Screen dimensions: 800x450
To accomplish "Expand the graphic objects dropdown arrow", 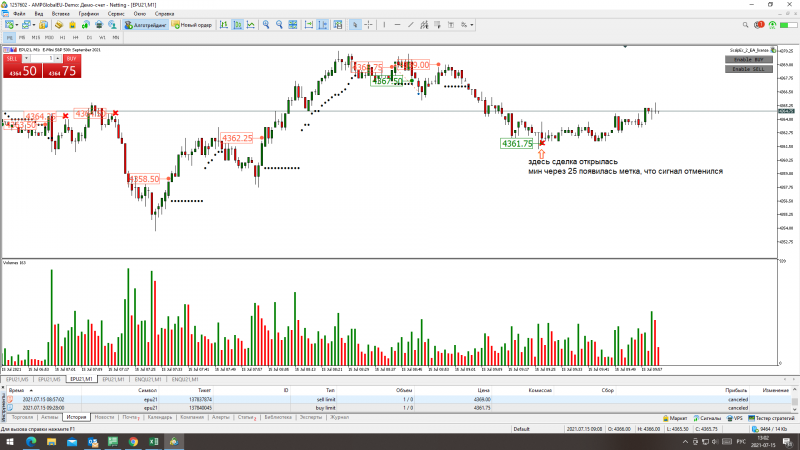I will click(472, 25).
